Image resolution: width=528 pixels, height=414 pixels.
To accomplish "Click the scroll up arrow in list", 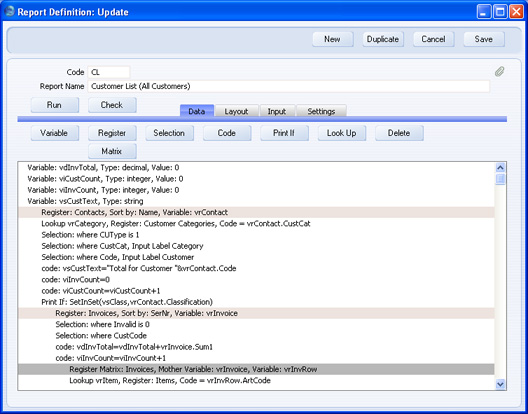I will (500, 167).
